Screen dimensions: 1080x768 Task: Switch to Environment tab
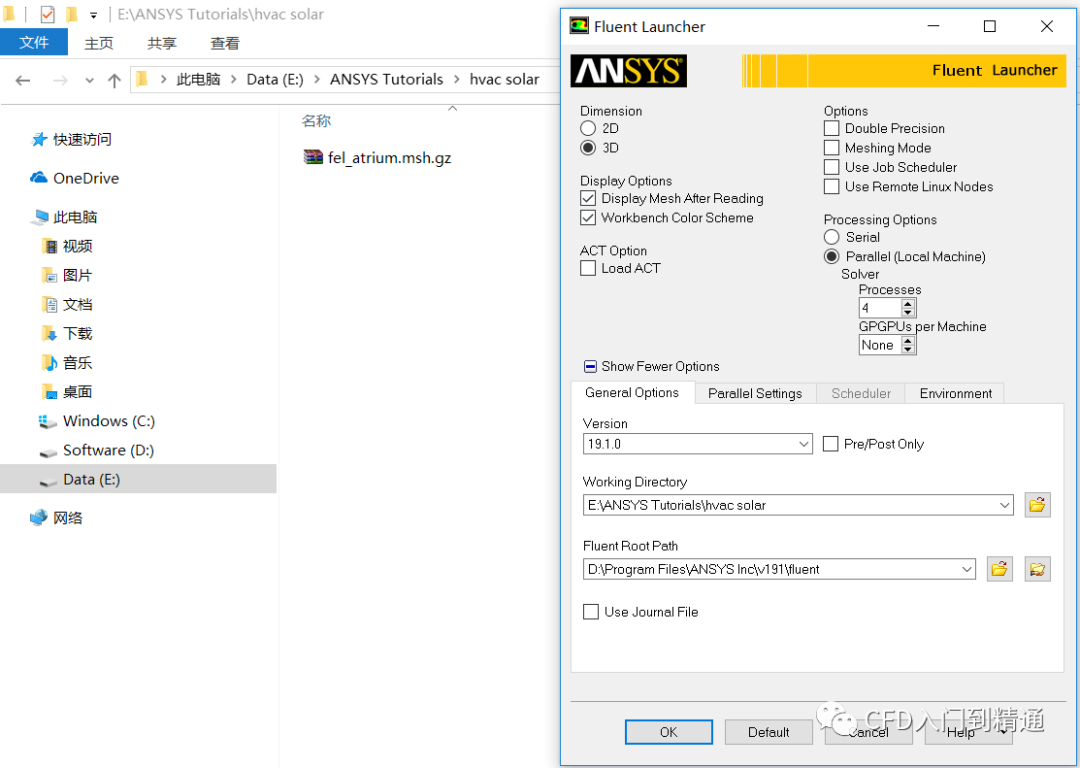(x=955, y=393)
